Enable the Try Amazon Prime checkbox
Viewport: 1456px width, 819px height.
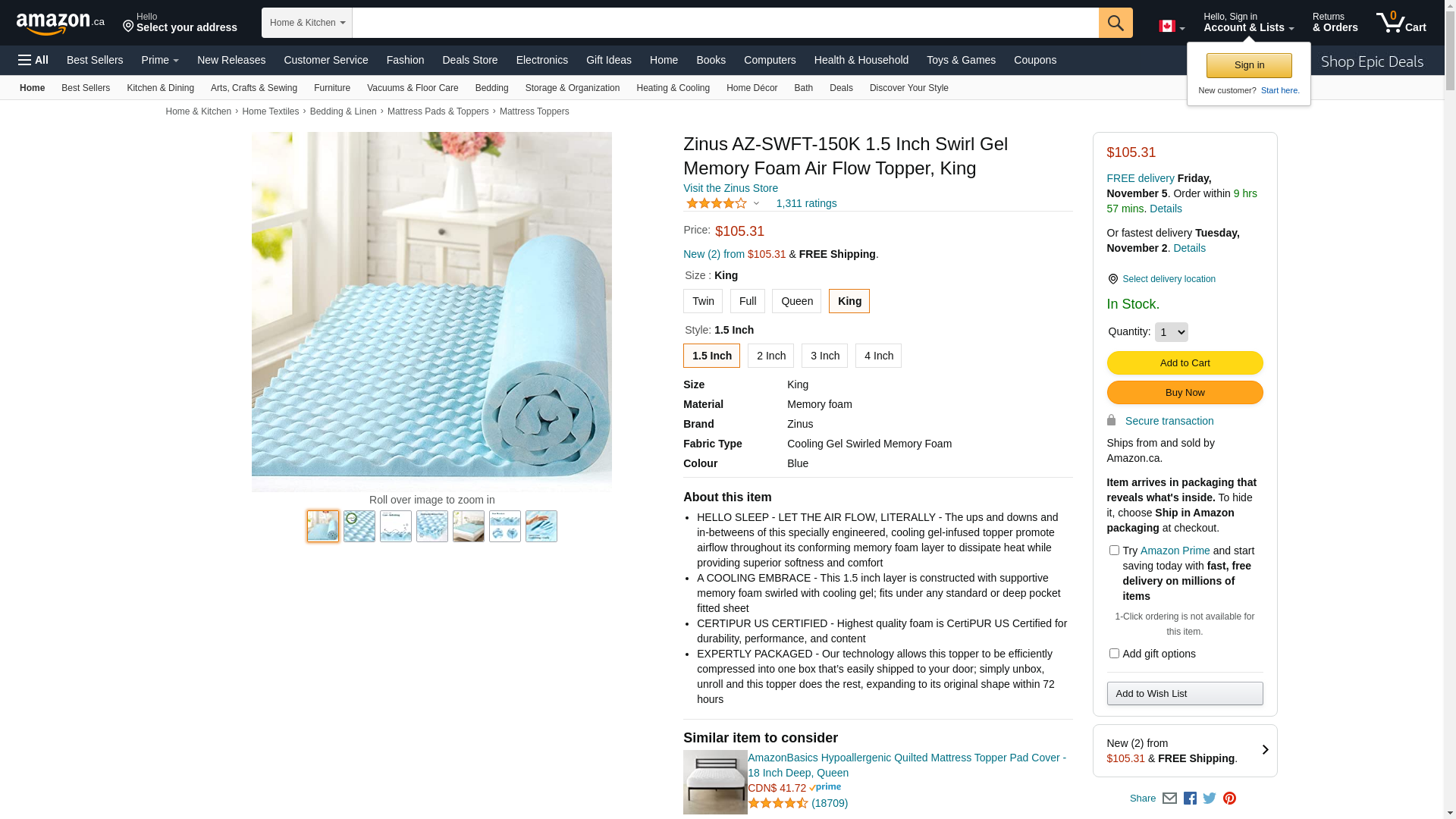[1114, 551]
